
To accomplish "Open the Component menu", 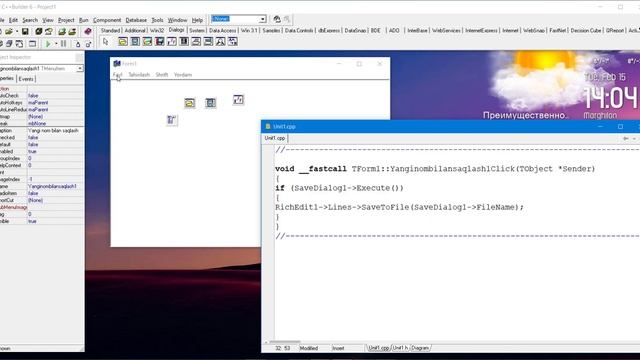I will 107,20.
